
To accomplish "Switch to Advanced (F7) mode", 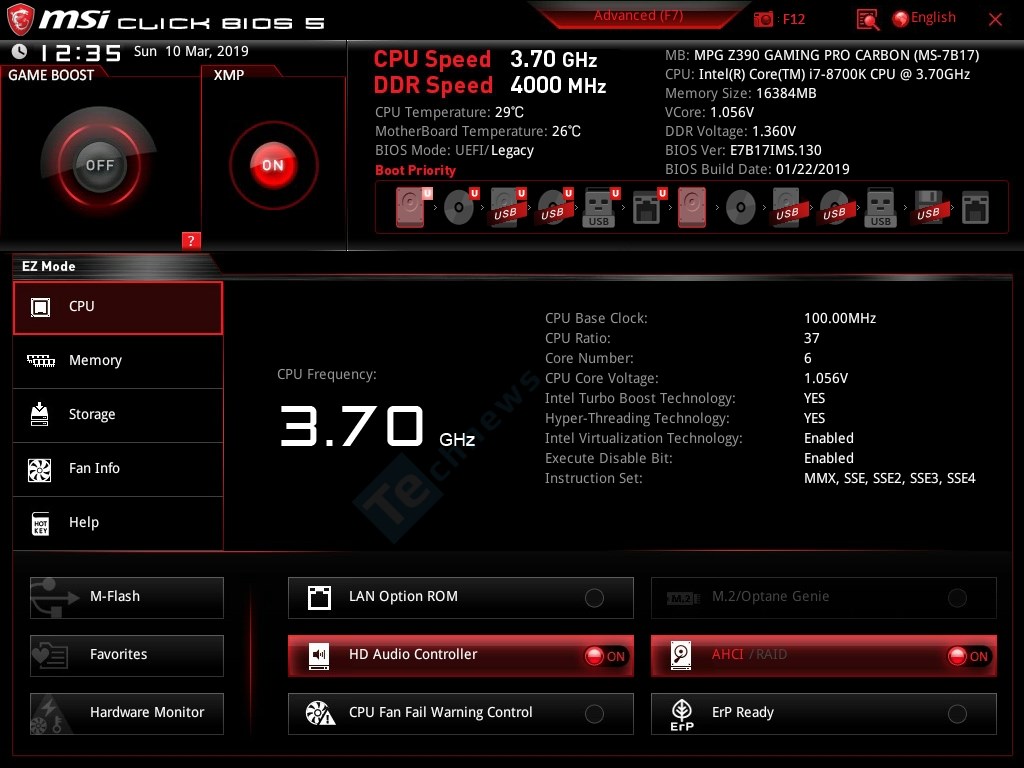I will click(638, 16).
